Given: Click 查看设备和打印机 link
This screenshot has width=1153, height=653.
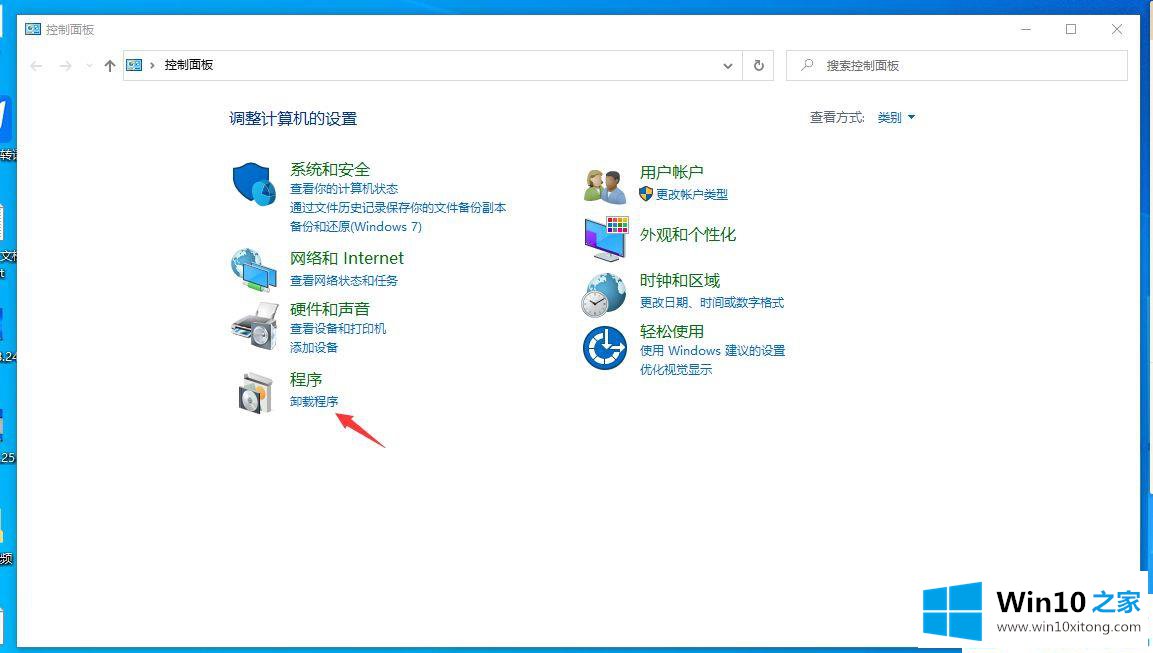Looking at the screenshot, I should [x=338, y=329].
